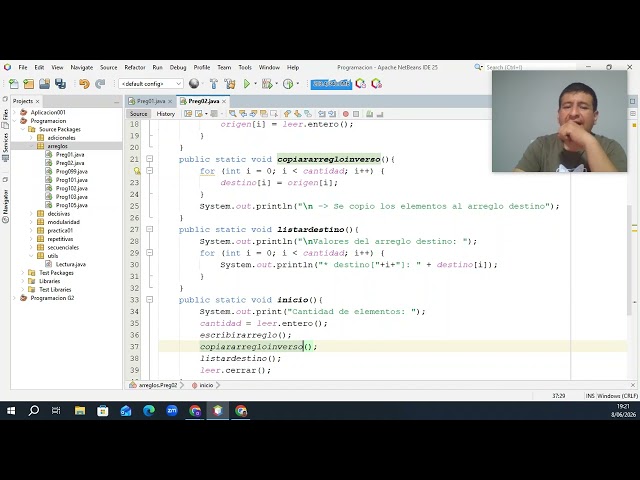Open the Debug menu
The image size is (640, 480).
178,67
